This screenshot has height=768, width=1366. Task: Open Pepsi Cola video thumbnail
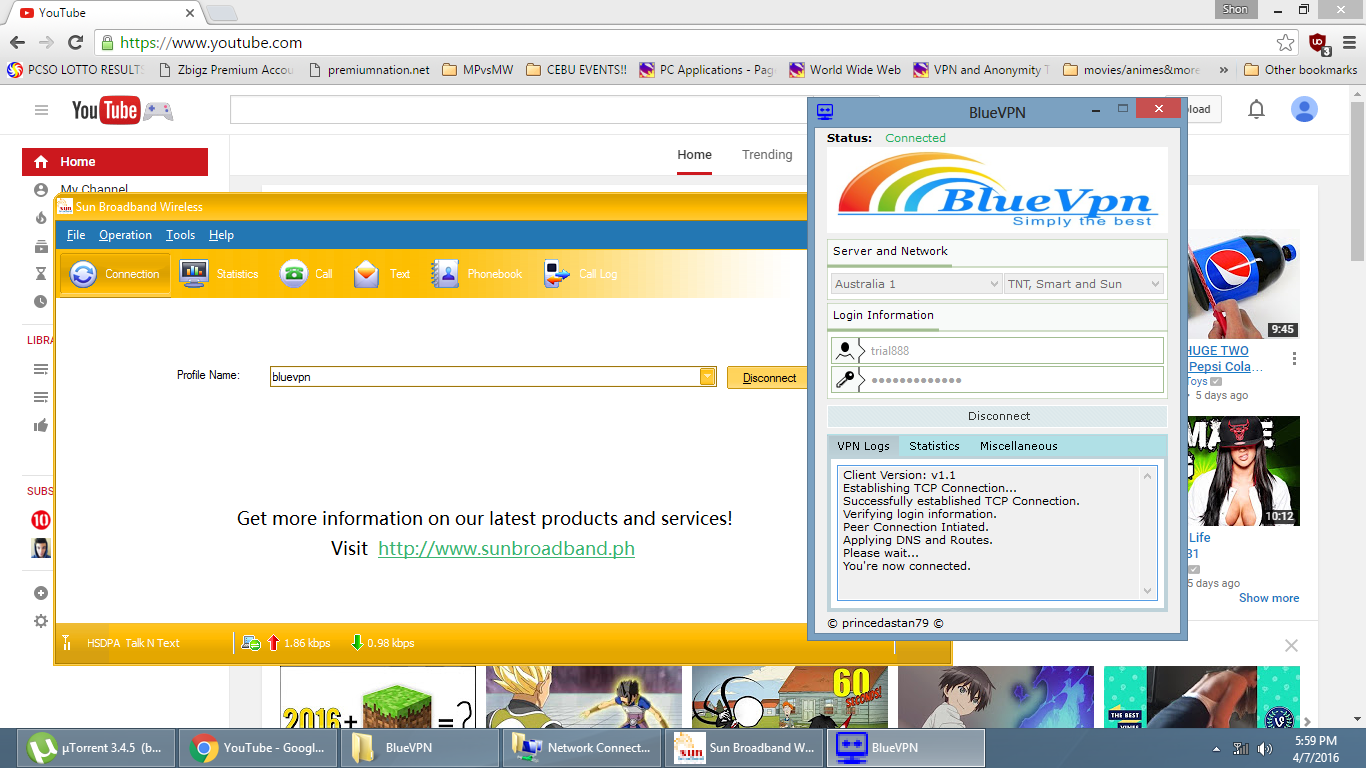(1242, 285)
